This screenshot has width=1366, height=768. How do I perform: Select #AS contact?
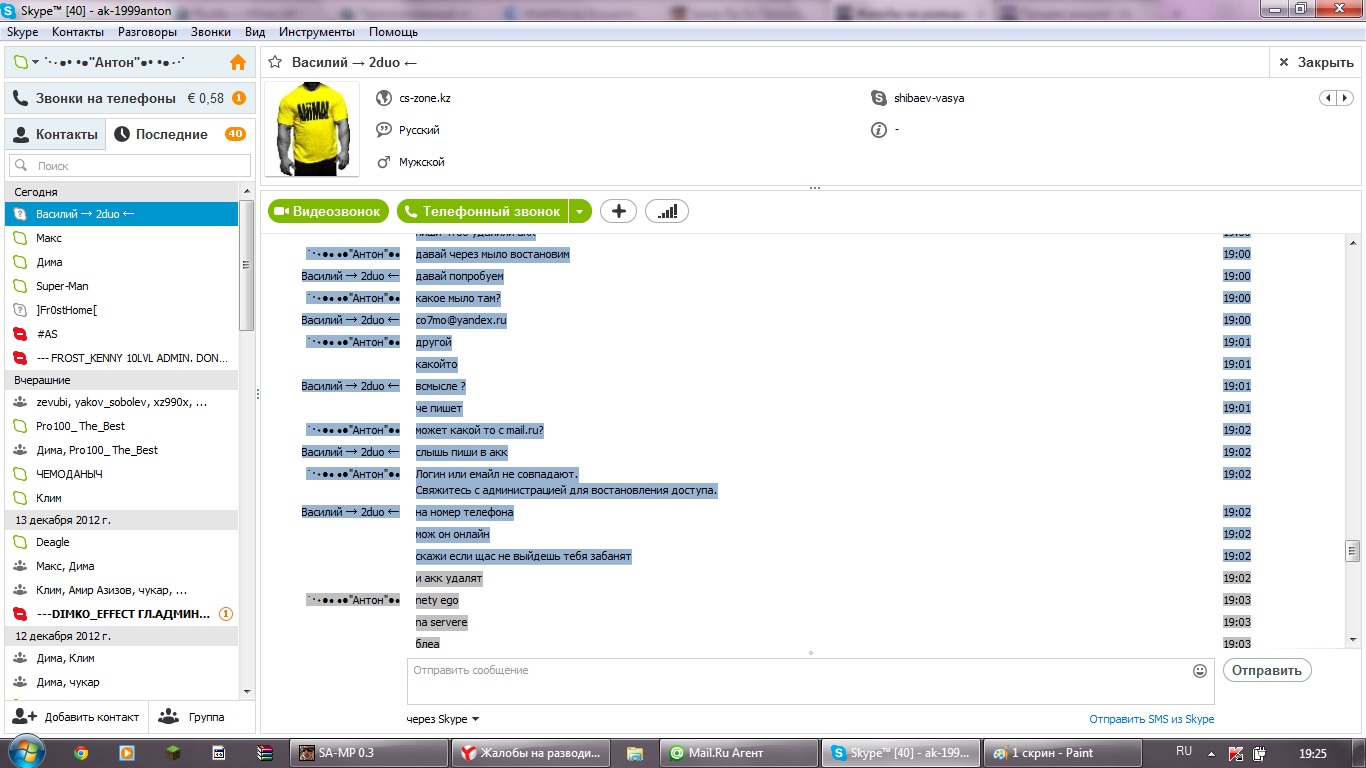click(x=122, y=334)
